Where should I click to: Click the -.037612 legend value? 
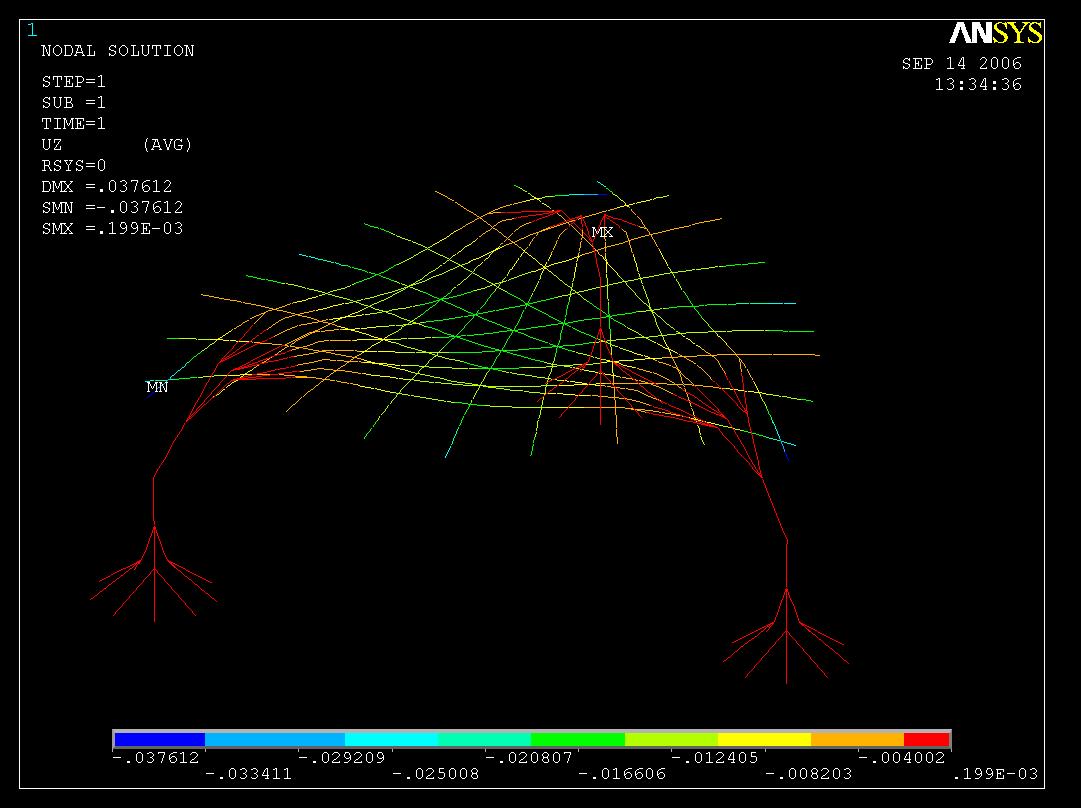pyautogui.click(x=156, y=758)
